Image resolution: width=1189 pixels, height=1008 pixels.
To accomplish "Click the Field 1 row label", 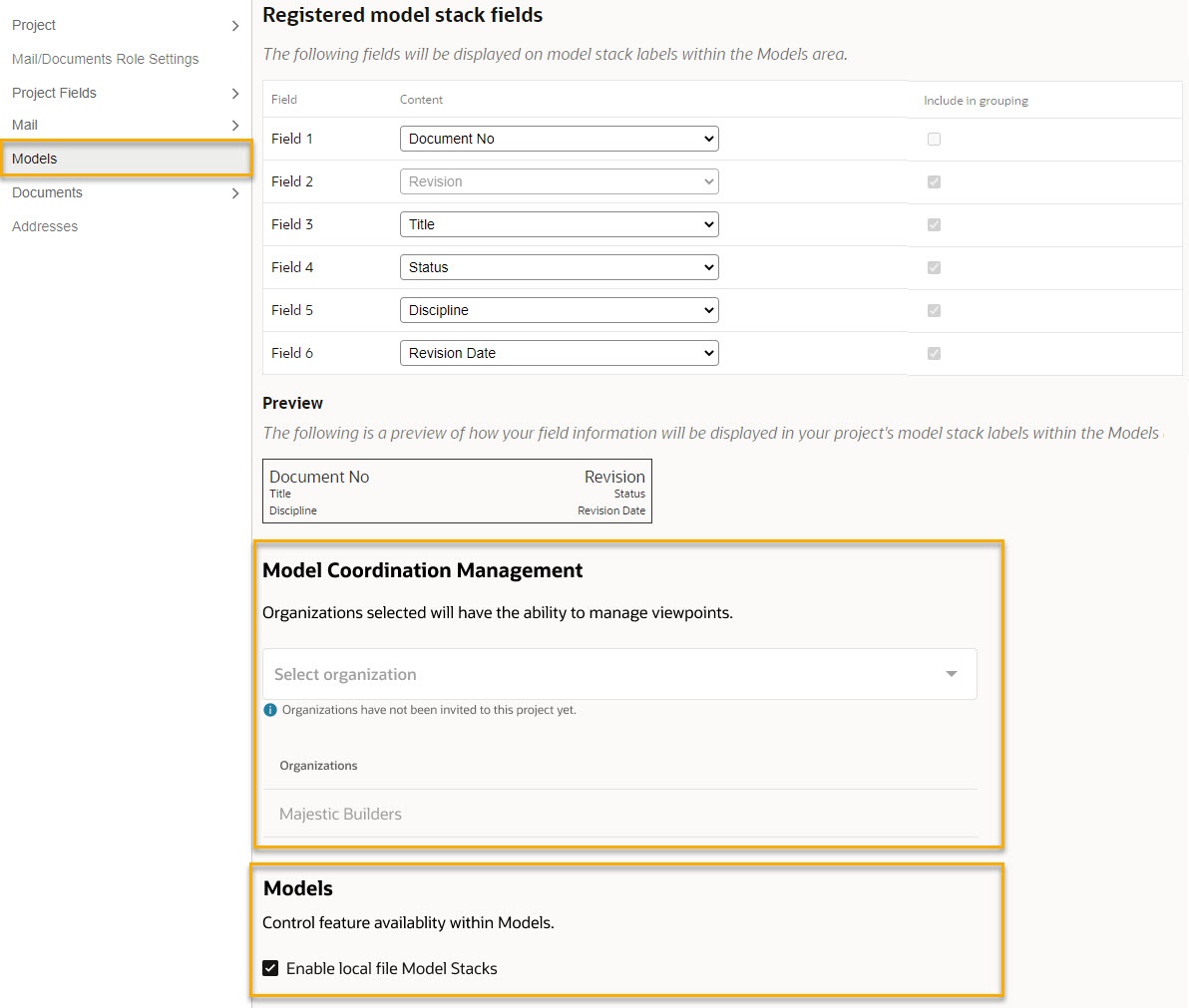I will tap(292, 139).
